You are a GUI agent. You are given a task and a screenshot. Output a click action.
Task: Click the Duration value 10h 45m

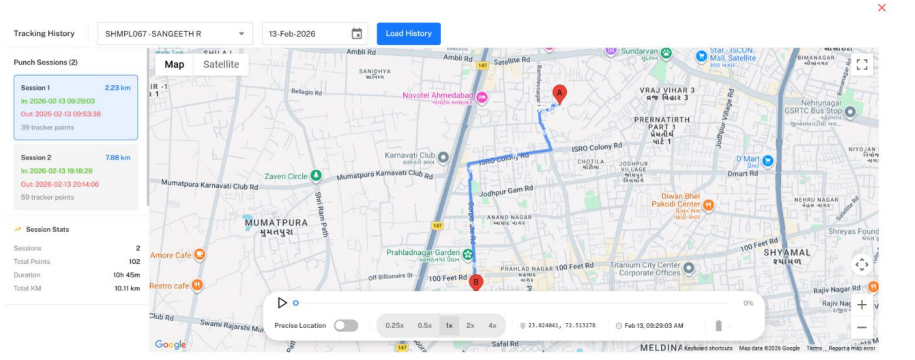tap(127, 275)
